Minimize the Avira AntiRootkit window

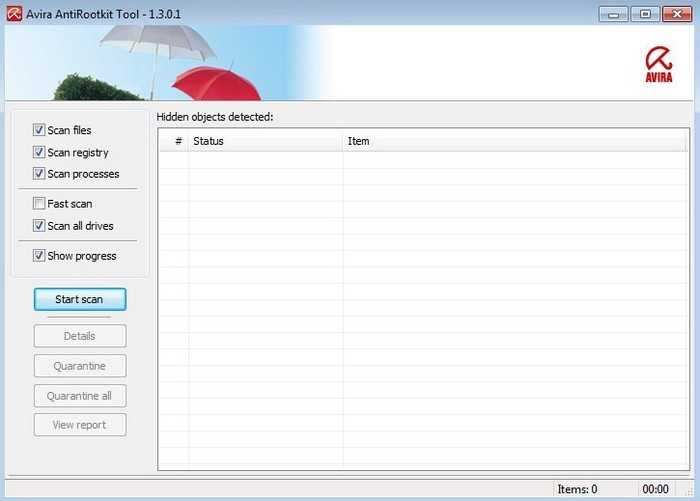coord(613,14)
